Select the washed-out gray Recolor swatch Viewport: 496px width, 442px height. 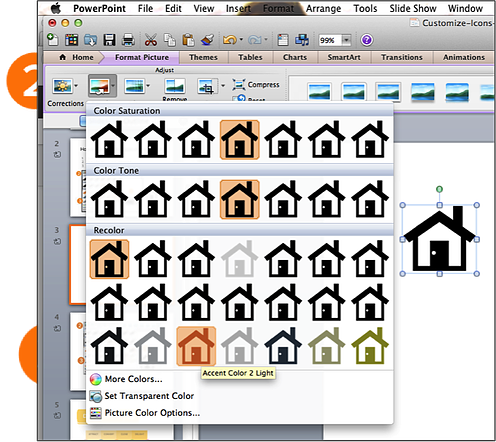[239, 259]
